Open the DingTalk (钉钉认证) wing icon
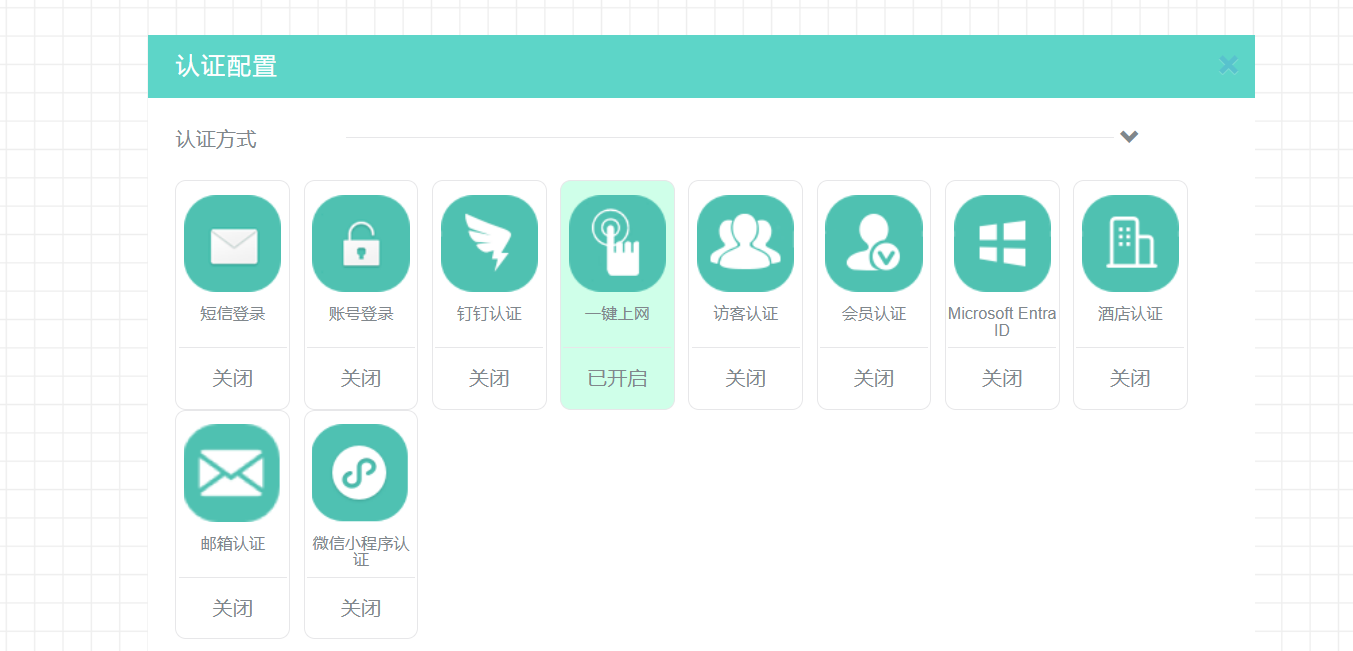 (x=489, y=244)
